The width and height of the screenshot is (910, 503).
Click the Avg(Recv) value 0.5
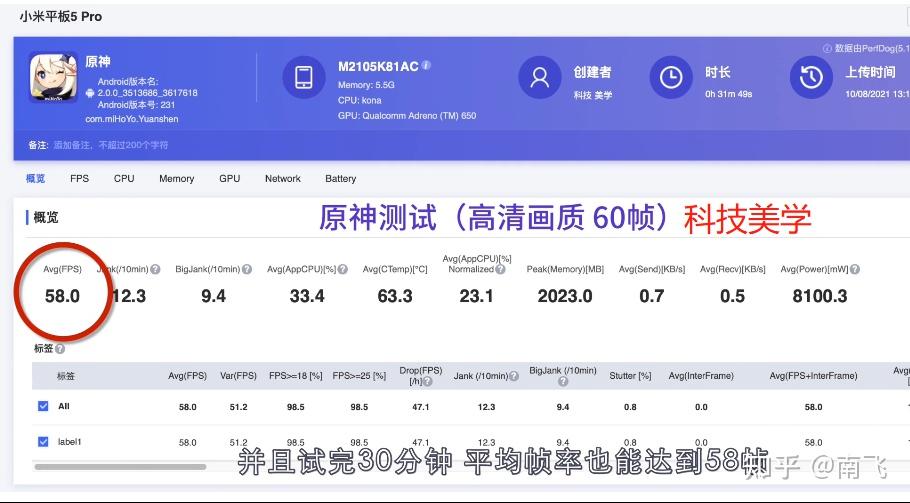point(732,296)
